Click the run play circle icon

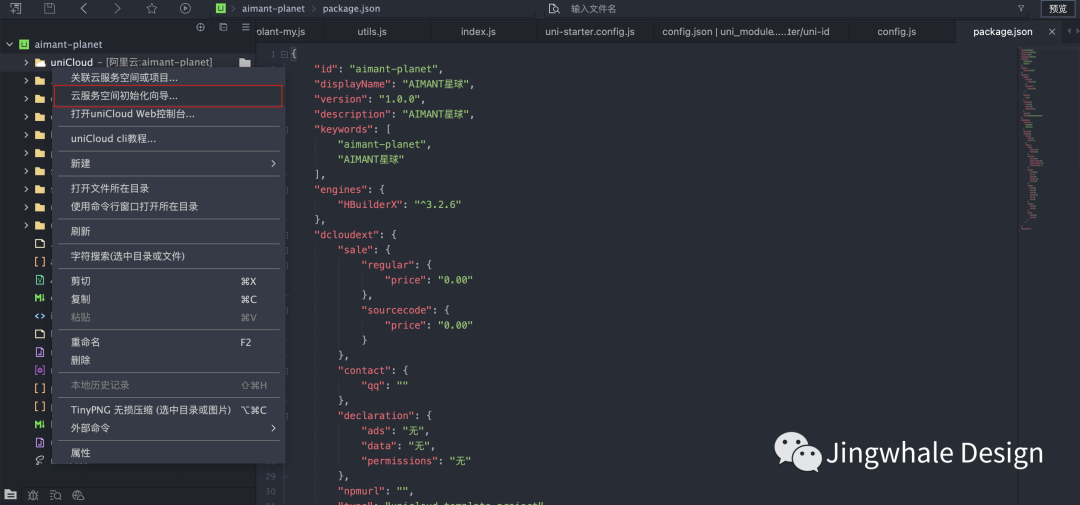pyautogui.click(x=185, y=8)
